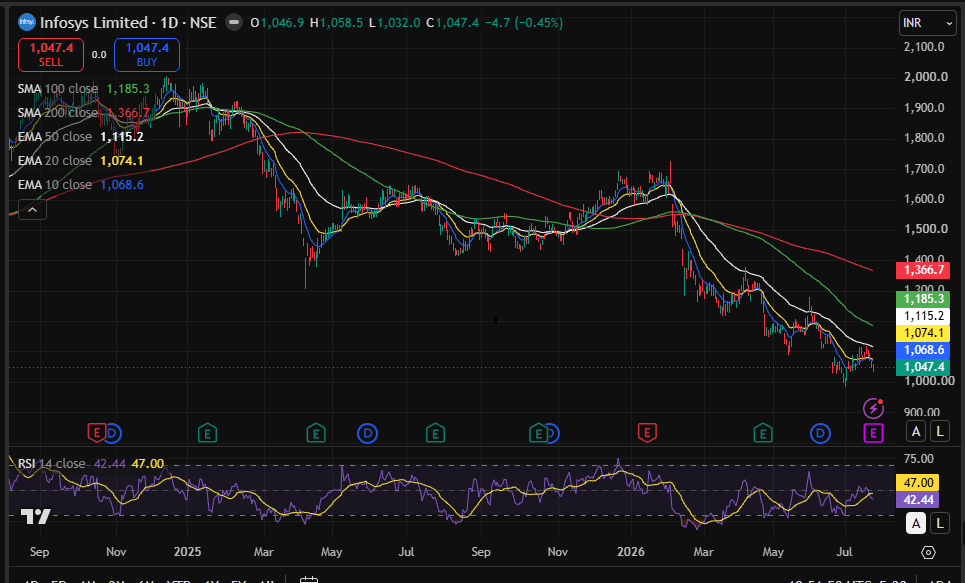Click the yellow 1,074.1 price label

(923, 333)
